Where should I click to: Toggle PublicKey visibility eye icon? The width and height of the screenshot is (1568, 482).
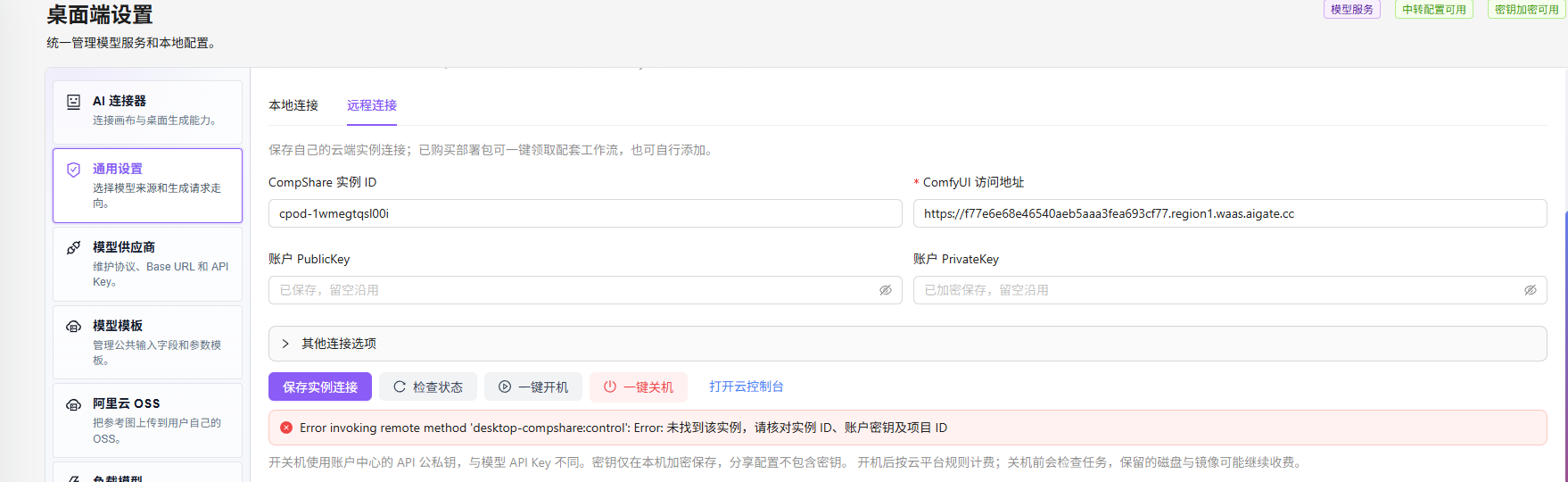[886, 290]
